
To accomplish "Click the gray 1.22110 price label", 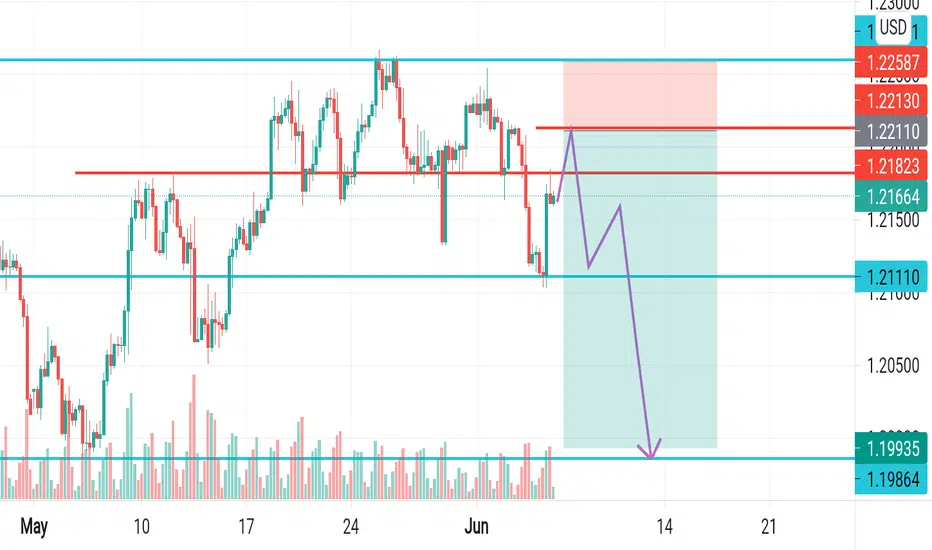I will [x=891, y=131].
